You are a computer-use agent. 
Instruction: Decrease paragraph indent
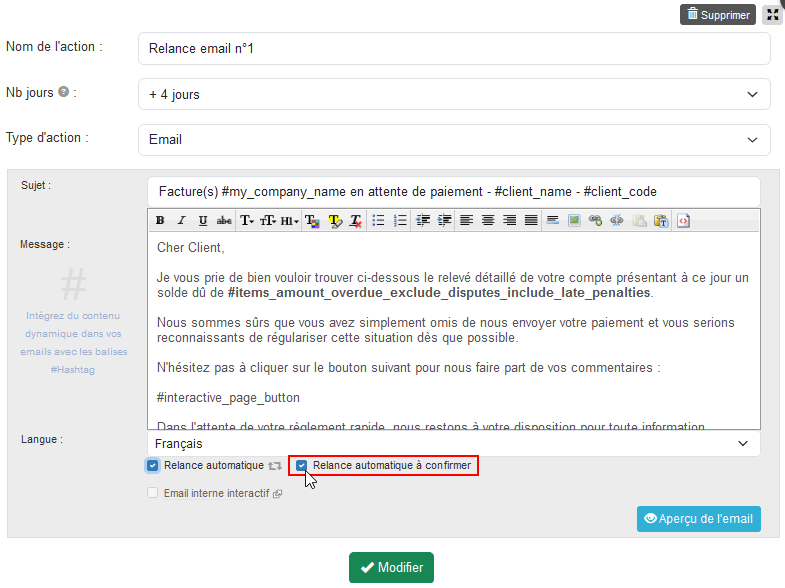[423, 220]
